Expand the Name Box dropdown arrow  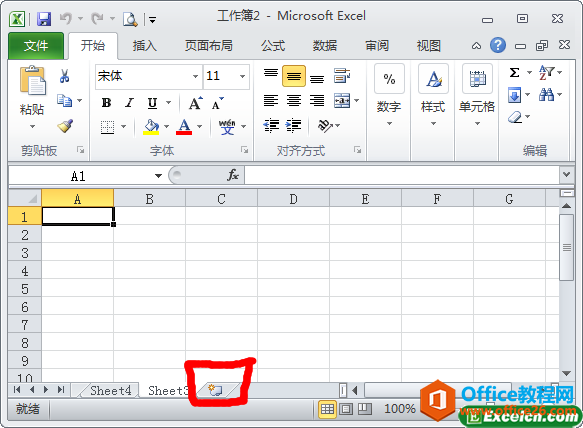click(x=158, y=176)
